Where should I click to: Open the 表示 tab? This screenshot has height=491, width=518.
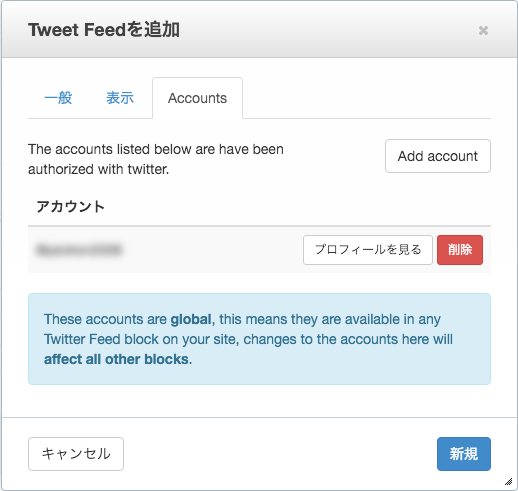point(120,98)
